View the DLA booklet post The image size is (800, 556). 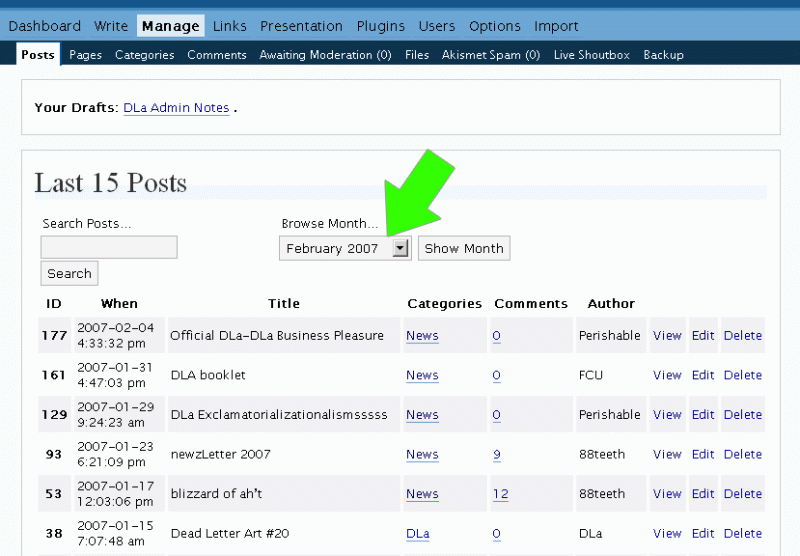tap(667, 375)
